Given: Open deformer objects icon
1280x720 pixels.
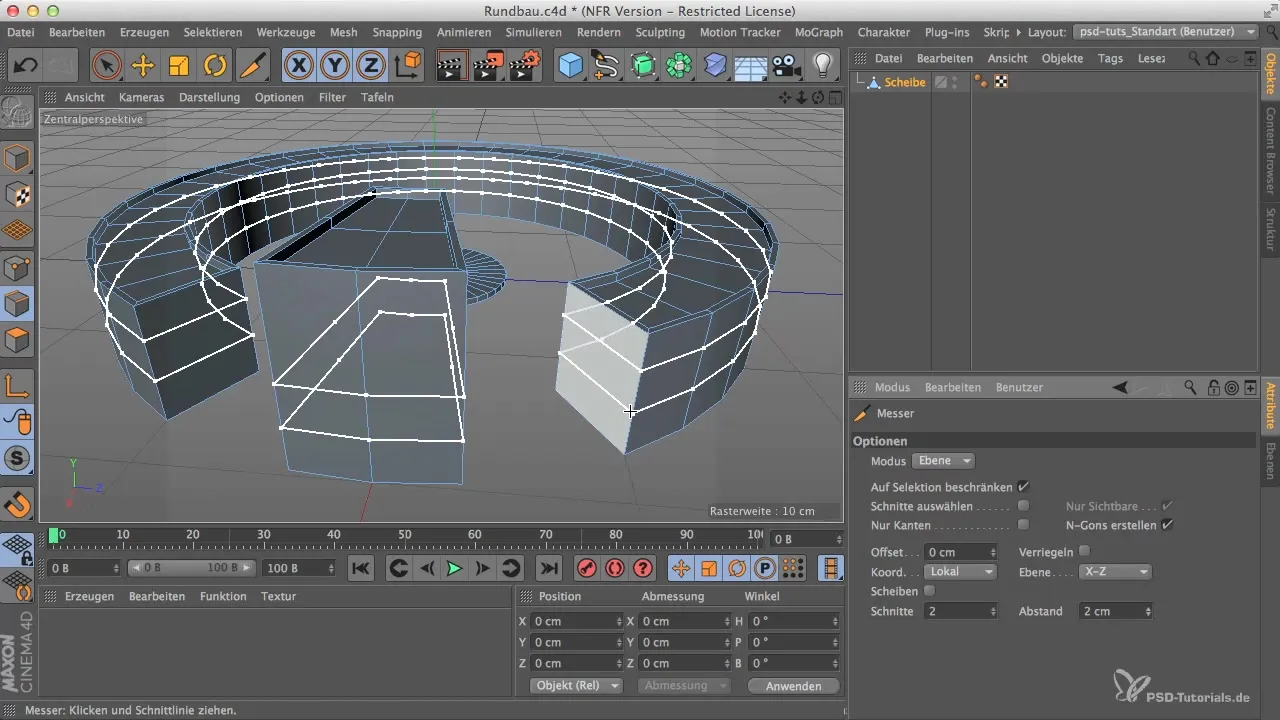Looking at the screenshot, I should point(715,66).
